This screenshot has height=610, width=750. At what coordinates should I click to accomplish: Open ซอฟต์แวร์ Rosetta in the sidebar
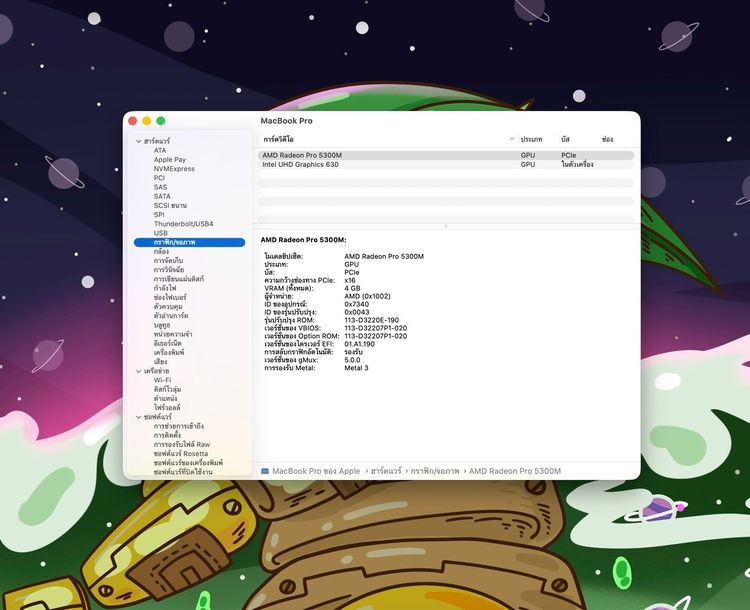[x=181, y=454]
